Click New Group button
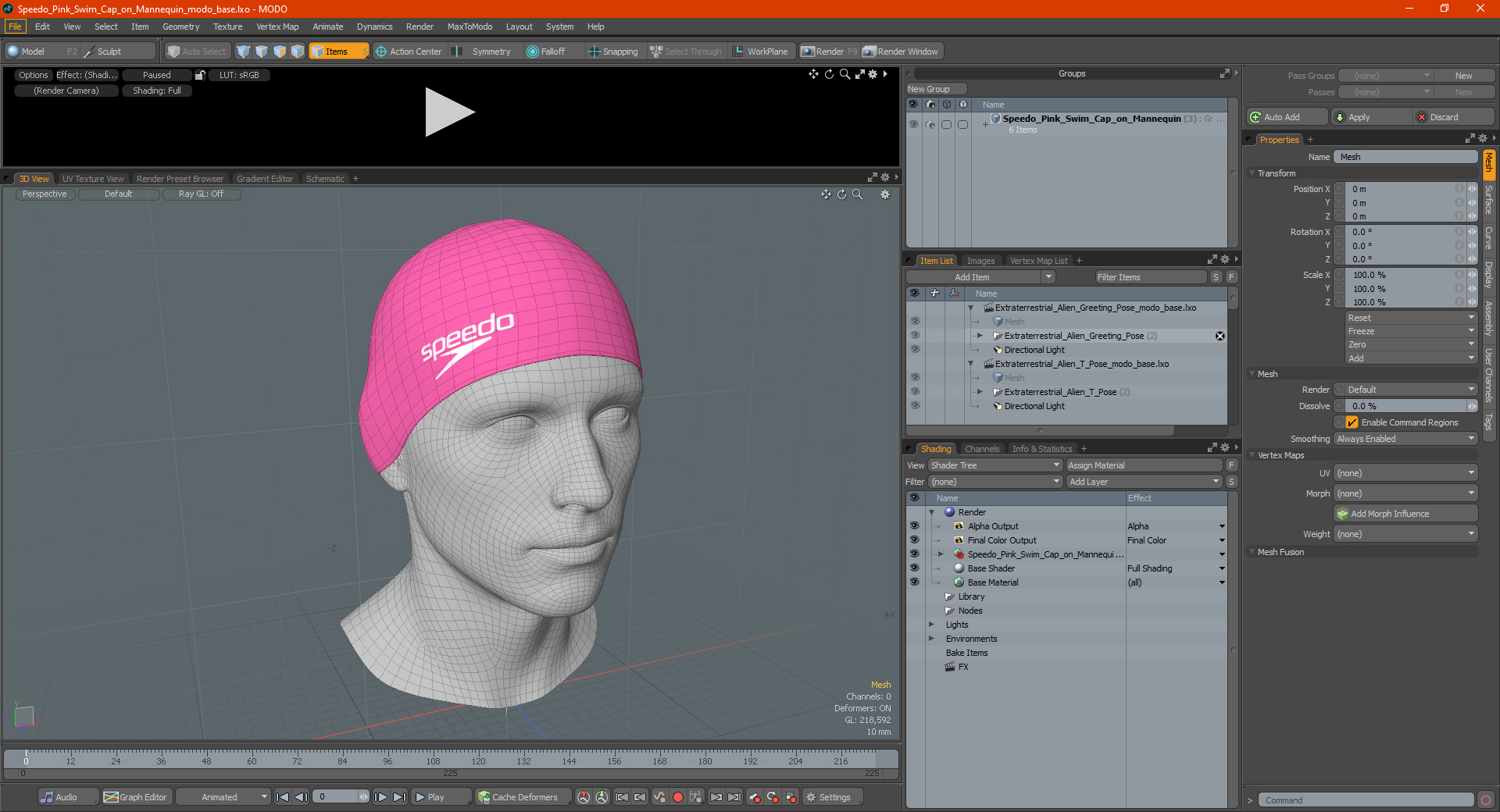1500x812 pixels. coord(936,89)
